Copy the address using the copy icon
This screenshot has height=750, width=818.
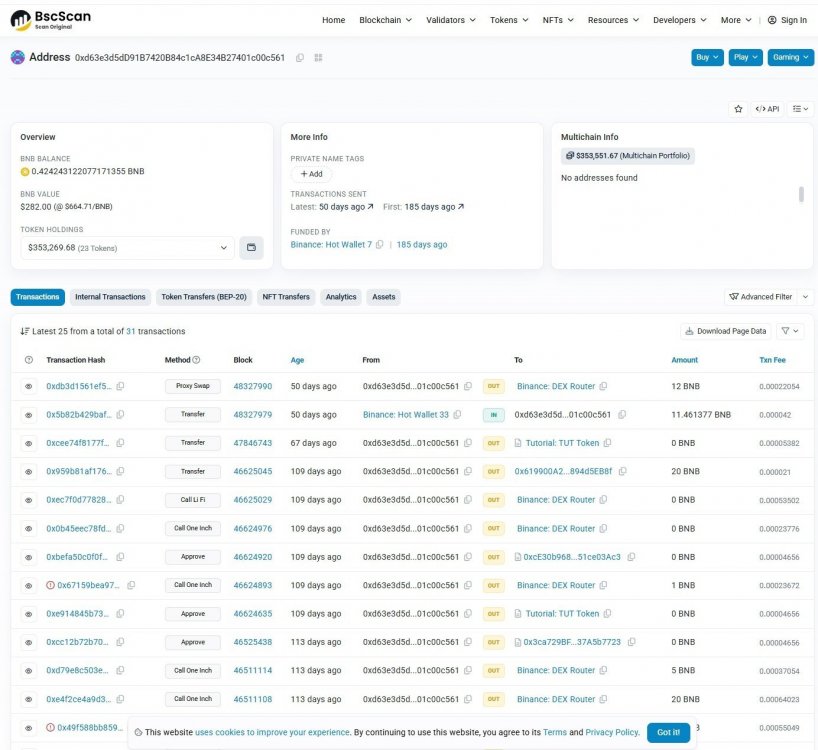pos(300,58)
